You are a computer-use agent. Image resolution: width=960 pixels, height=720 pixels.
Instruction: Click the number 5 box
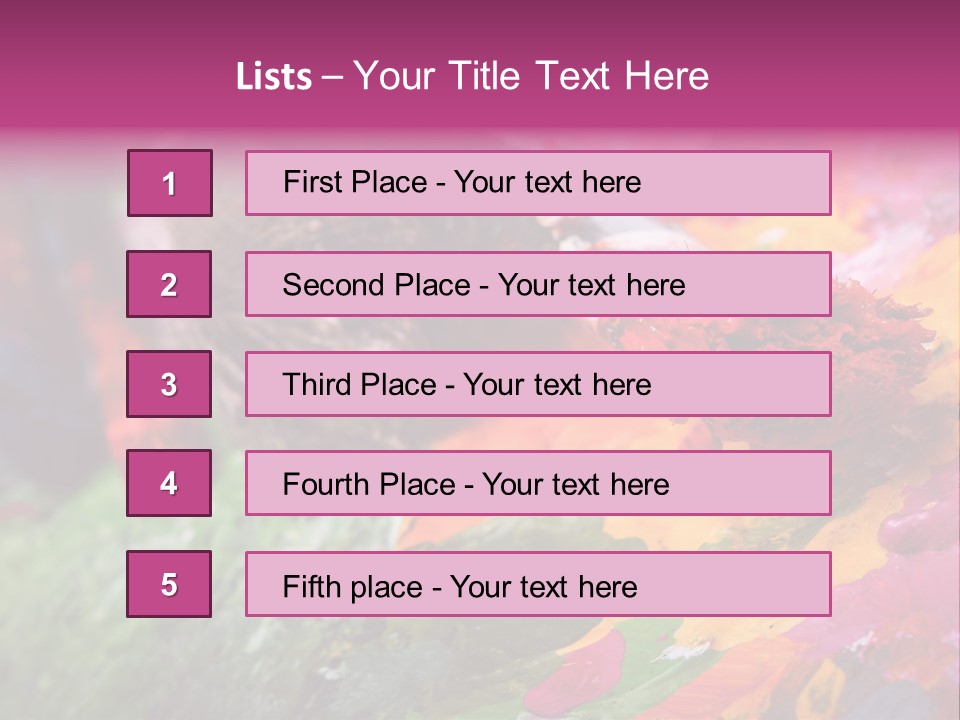(169, 584)
